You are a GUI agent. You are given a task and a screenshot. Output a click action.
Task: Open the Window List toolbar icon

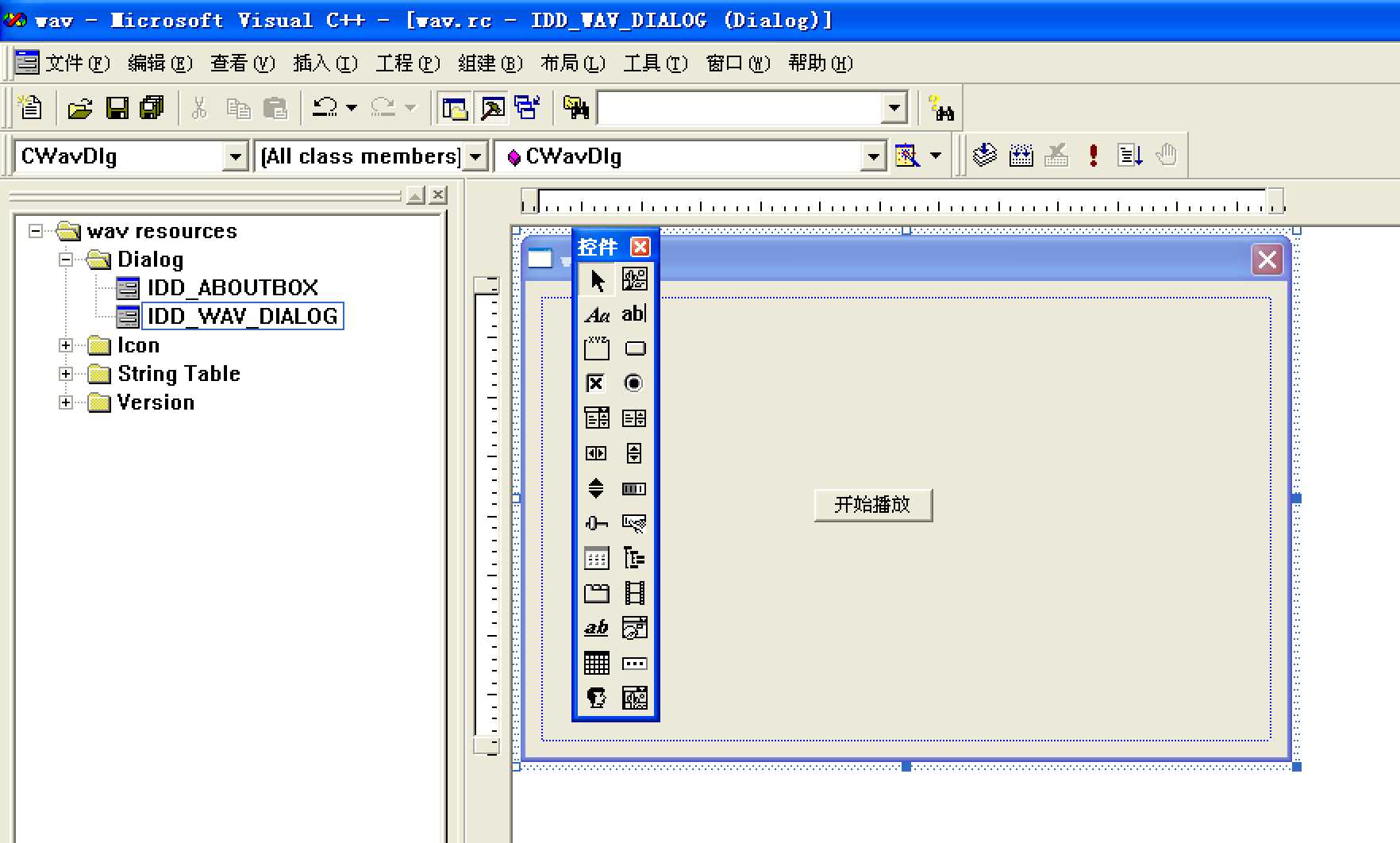click(528, 107)
